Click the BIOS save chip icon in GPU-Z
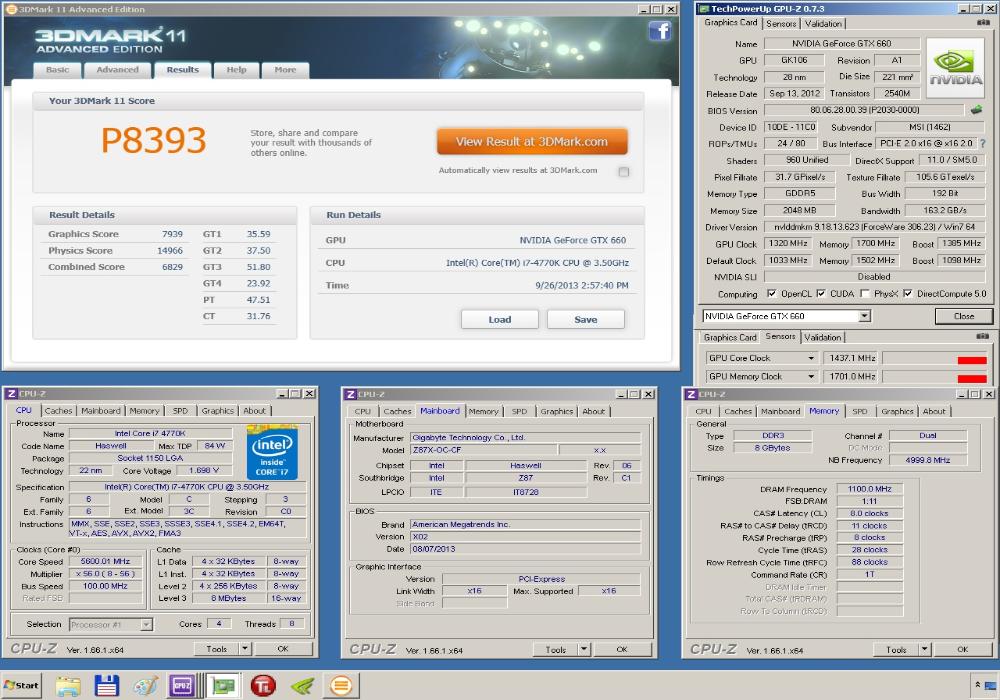 [976, 110]
